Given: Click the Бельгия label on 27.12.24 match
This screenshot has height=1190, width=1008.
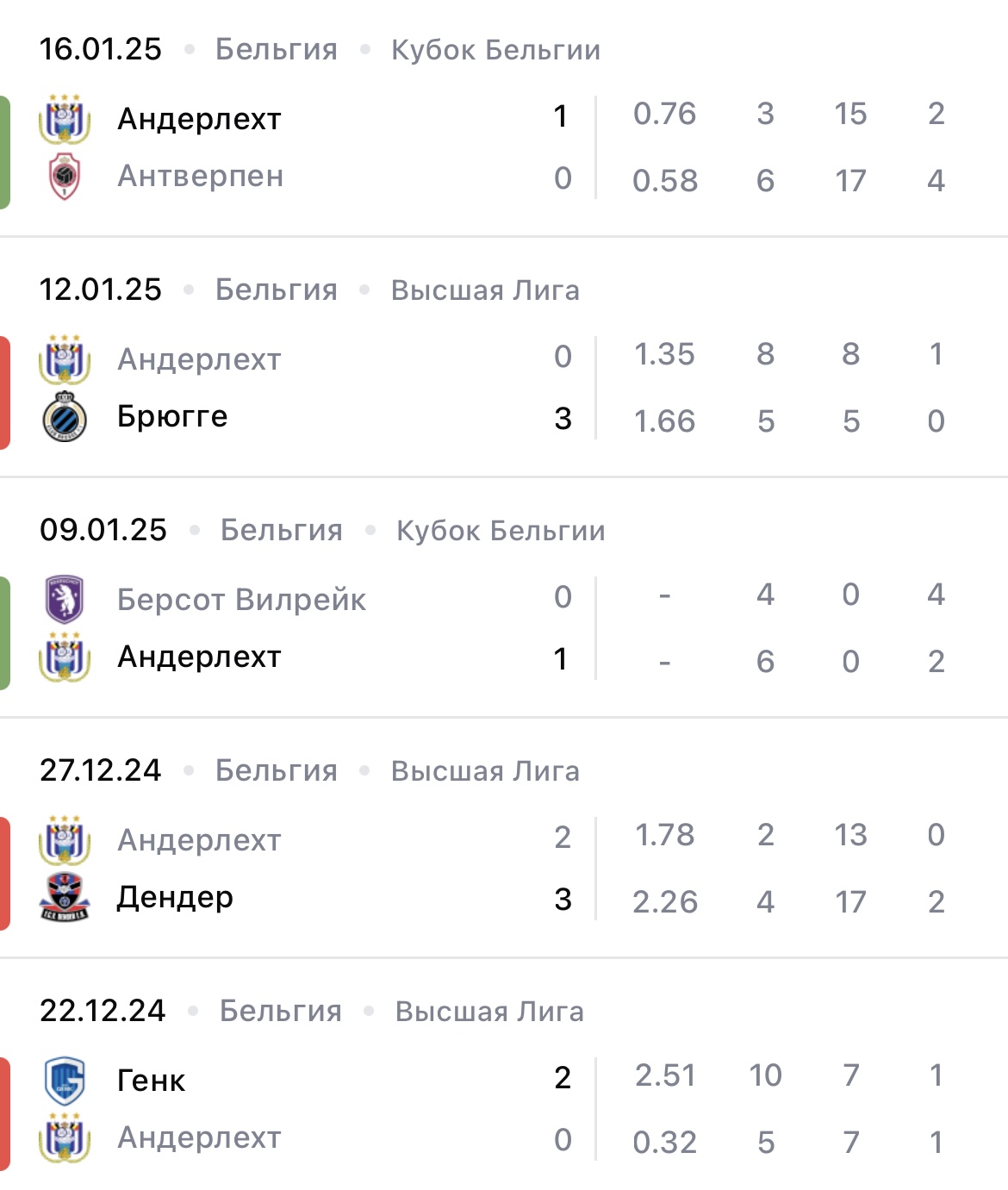Looking at the screenshot, I should [x=276, y=770].
